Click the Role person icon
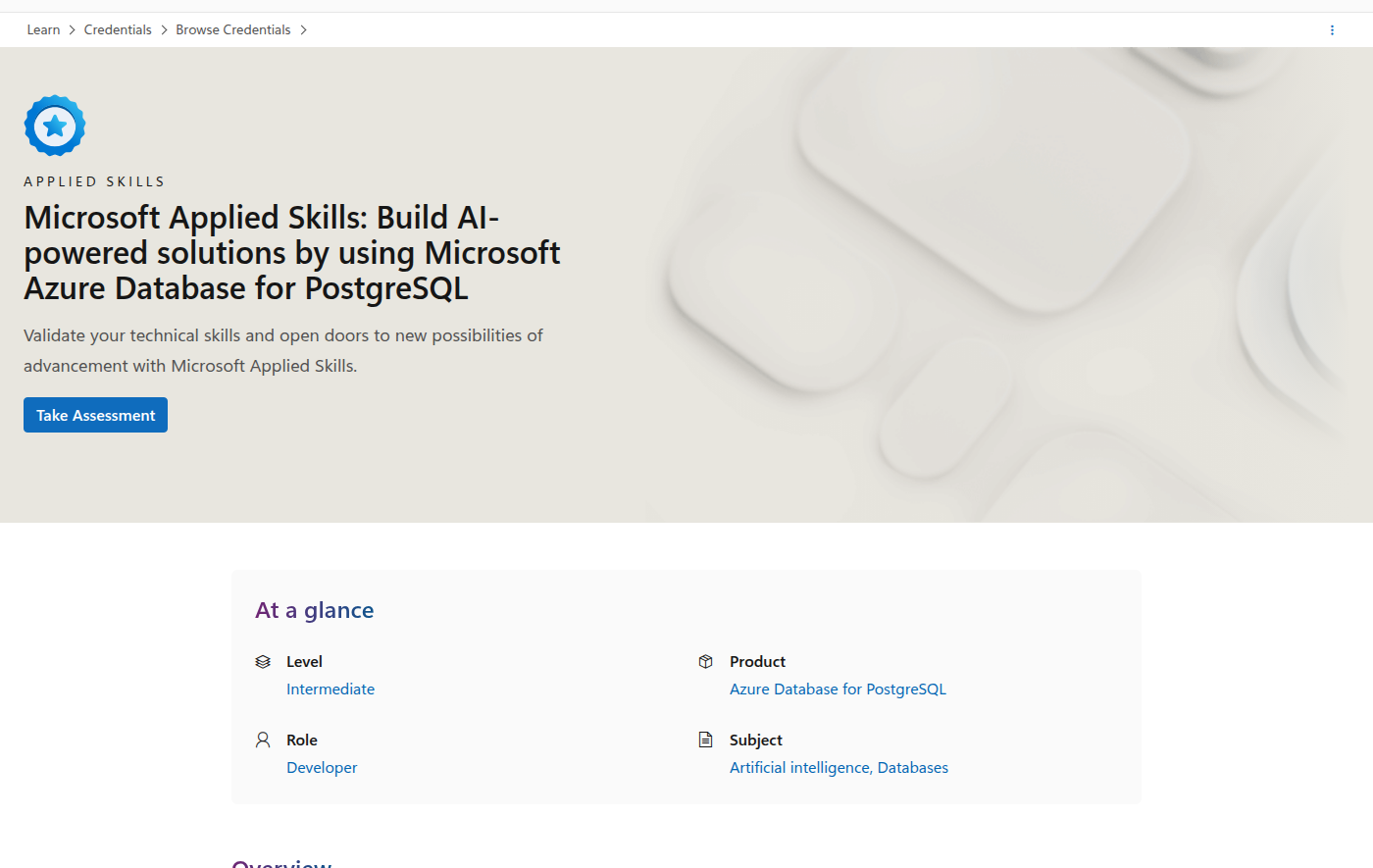The height and width of the screenshot is (868, 1373). 263,740
